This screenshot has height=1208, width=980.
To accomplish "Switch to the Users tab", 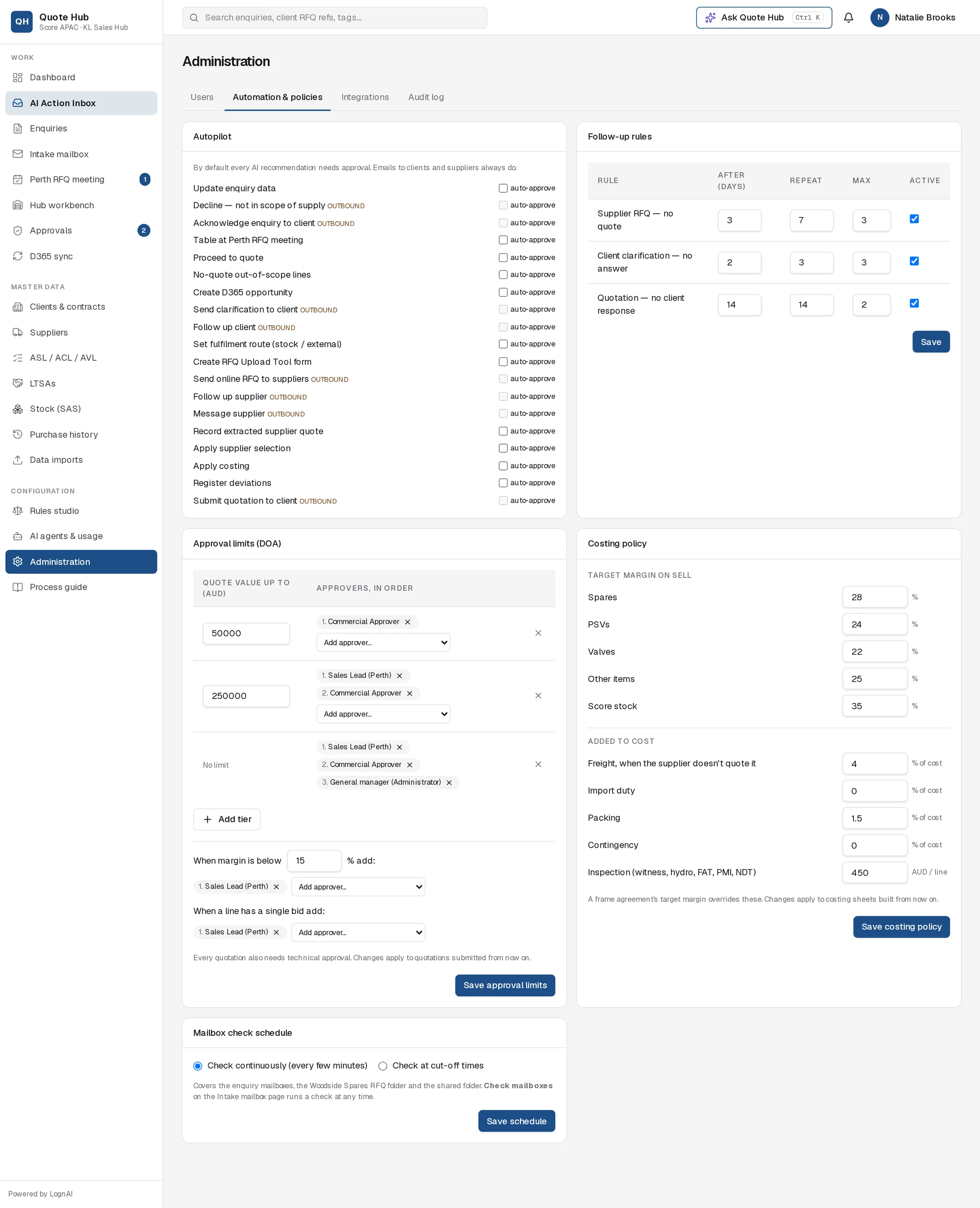I will (201, 97).
